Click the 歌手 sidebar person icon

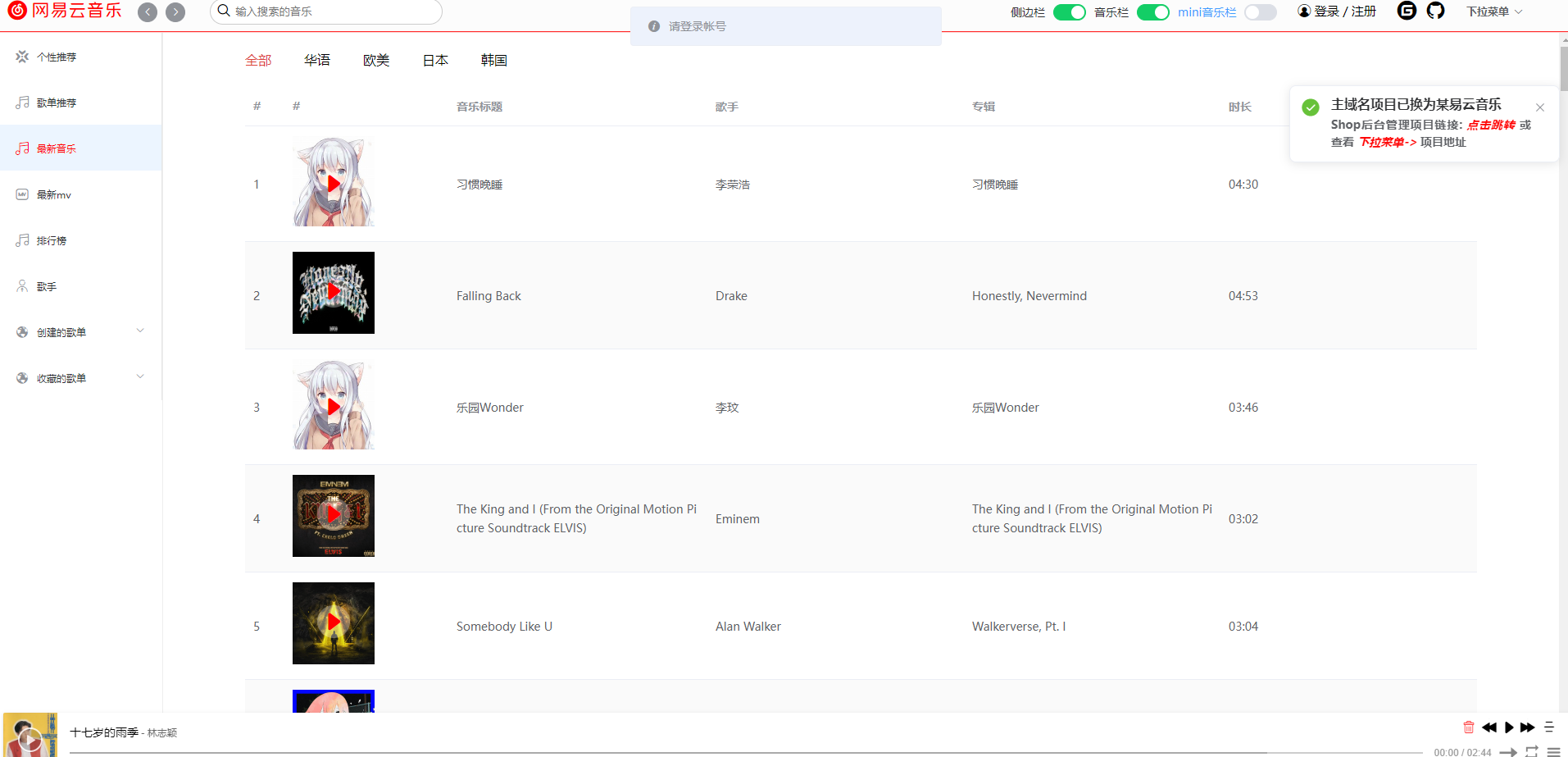pyautogui.click(x=22, y=286)
